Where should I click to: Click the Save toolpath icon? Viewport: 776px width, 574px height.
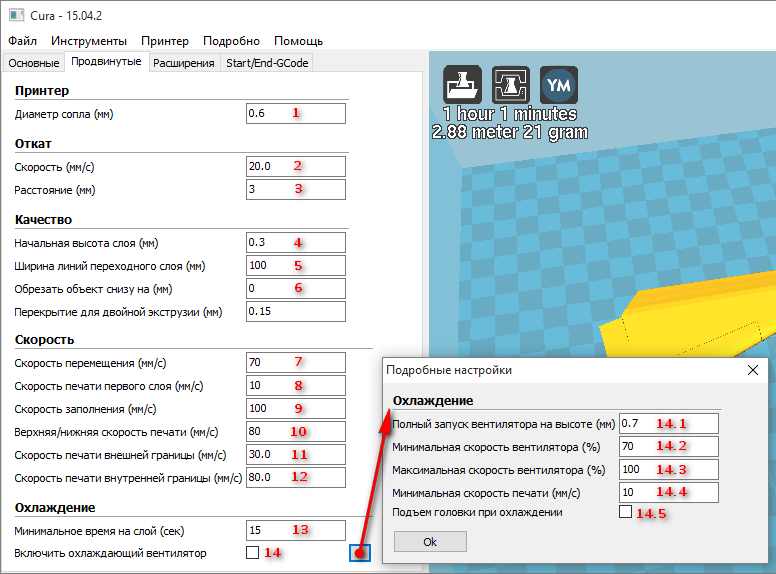511,84
